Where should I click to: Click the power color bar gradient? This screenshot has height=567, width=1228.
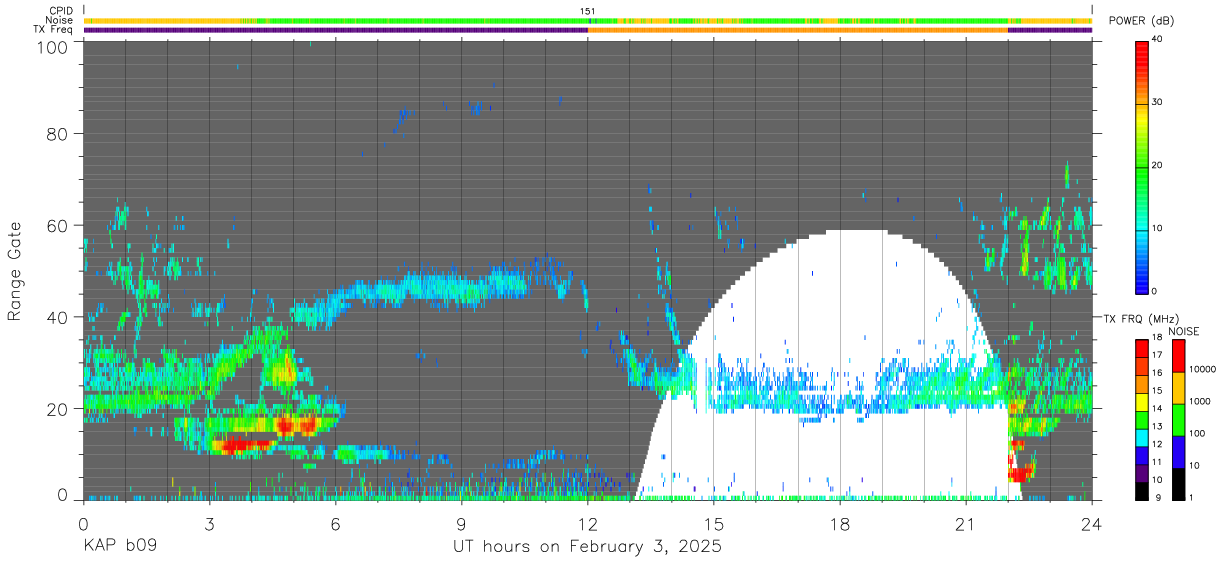pos(1142,166)
